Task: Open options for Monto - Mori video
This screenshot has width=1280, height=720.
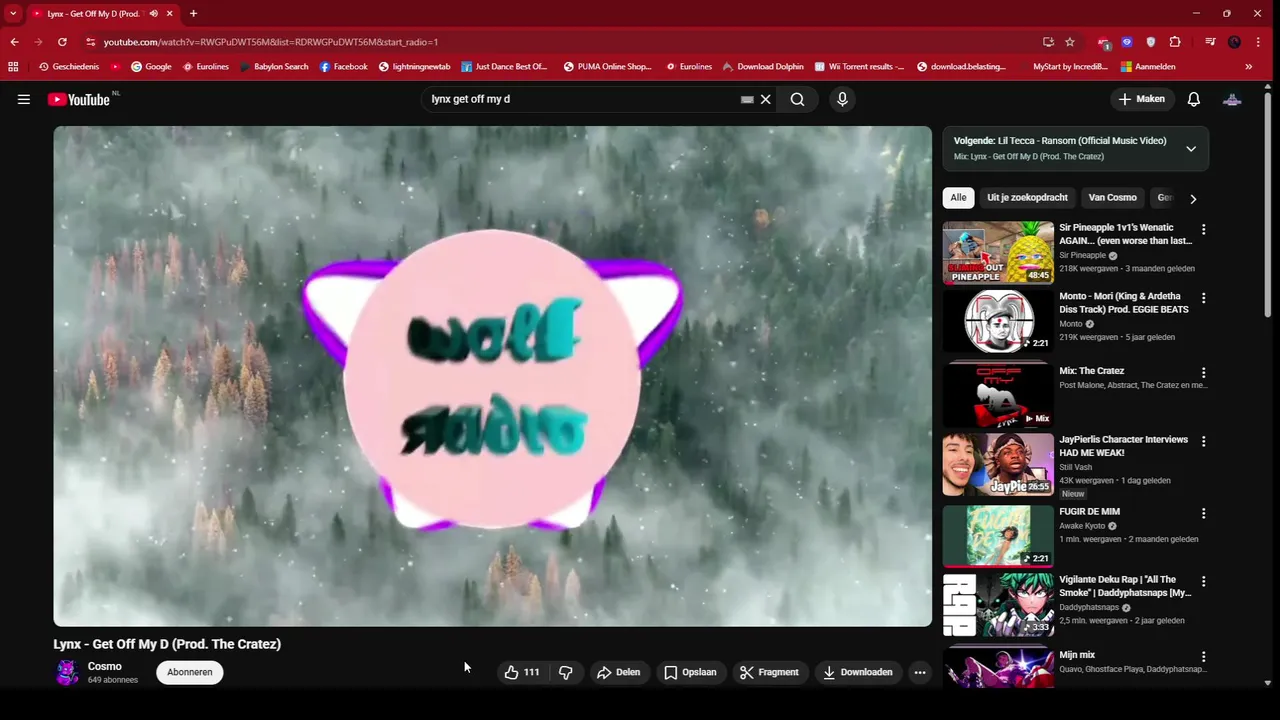Action: pos(1203,298)
